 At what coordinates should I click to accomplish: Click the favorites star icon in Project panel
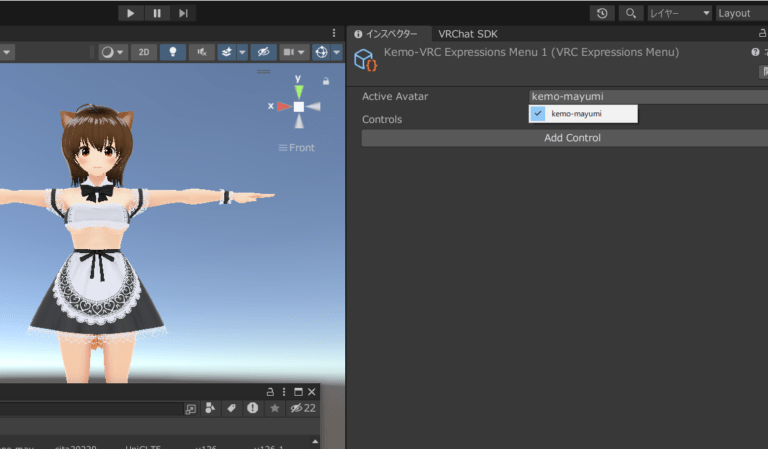(x=275, y=408)
